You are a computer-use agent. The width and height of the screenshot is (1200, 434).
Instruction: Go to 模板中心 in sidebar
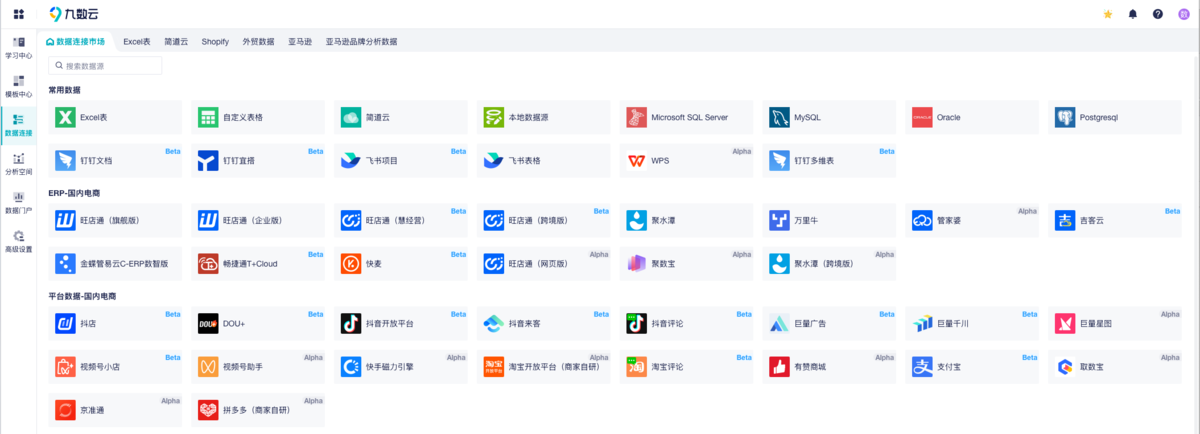click(18, 87)
